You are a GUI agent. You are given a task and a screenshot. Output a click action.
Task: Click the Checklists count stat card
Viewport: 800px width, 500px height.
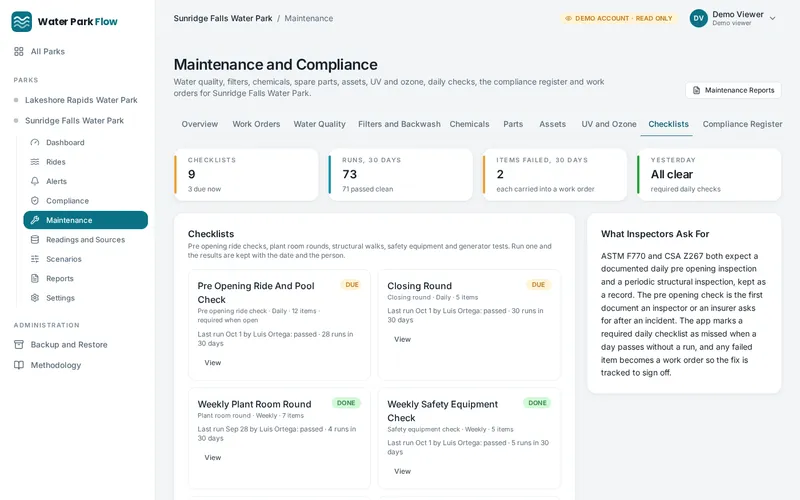(x=246, y=174)
